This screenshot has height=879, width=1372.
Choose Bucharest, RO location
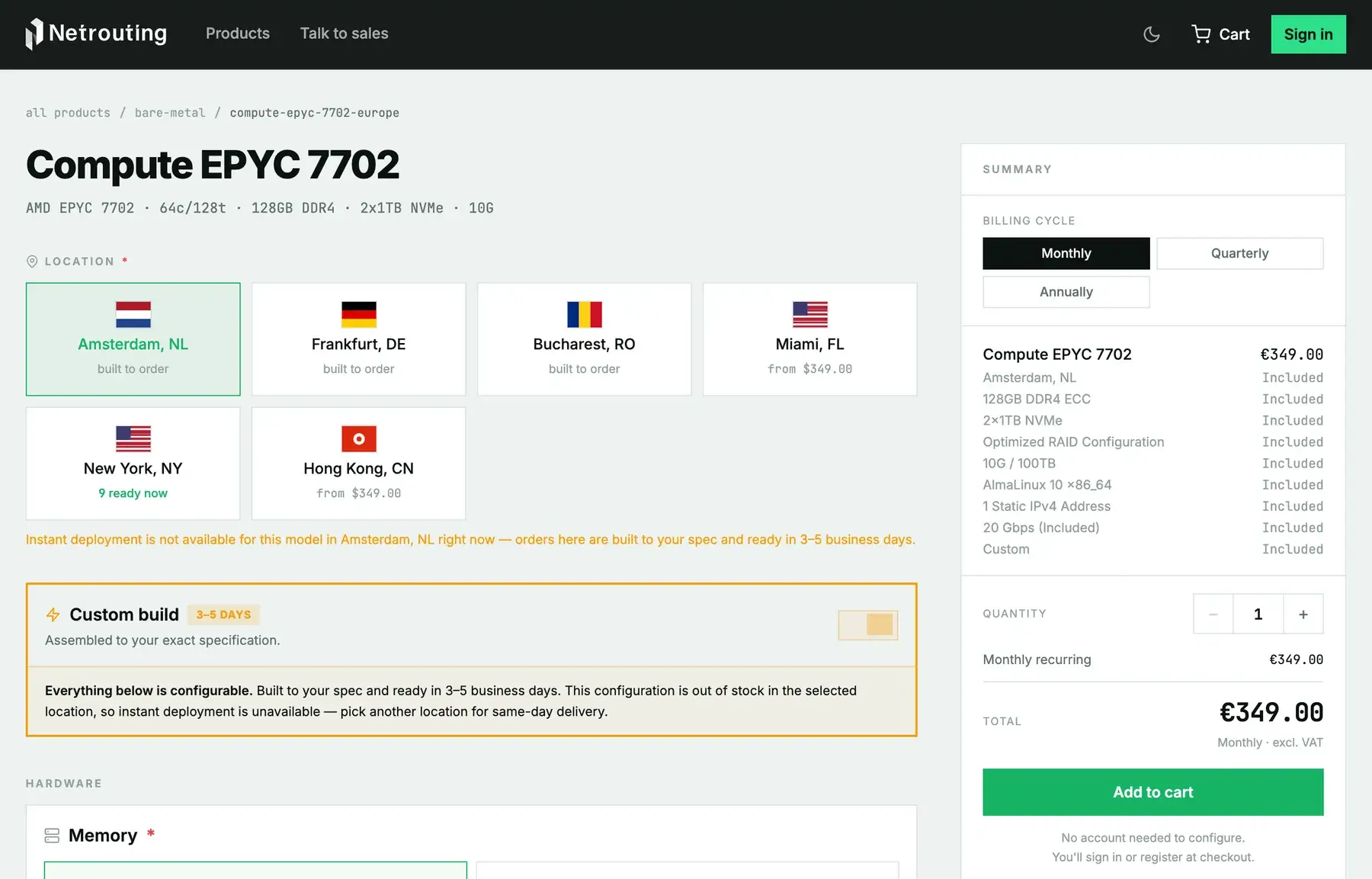585,339
